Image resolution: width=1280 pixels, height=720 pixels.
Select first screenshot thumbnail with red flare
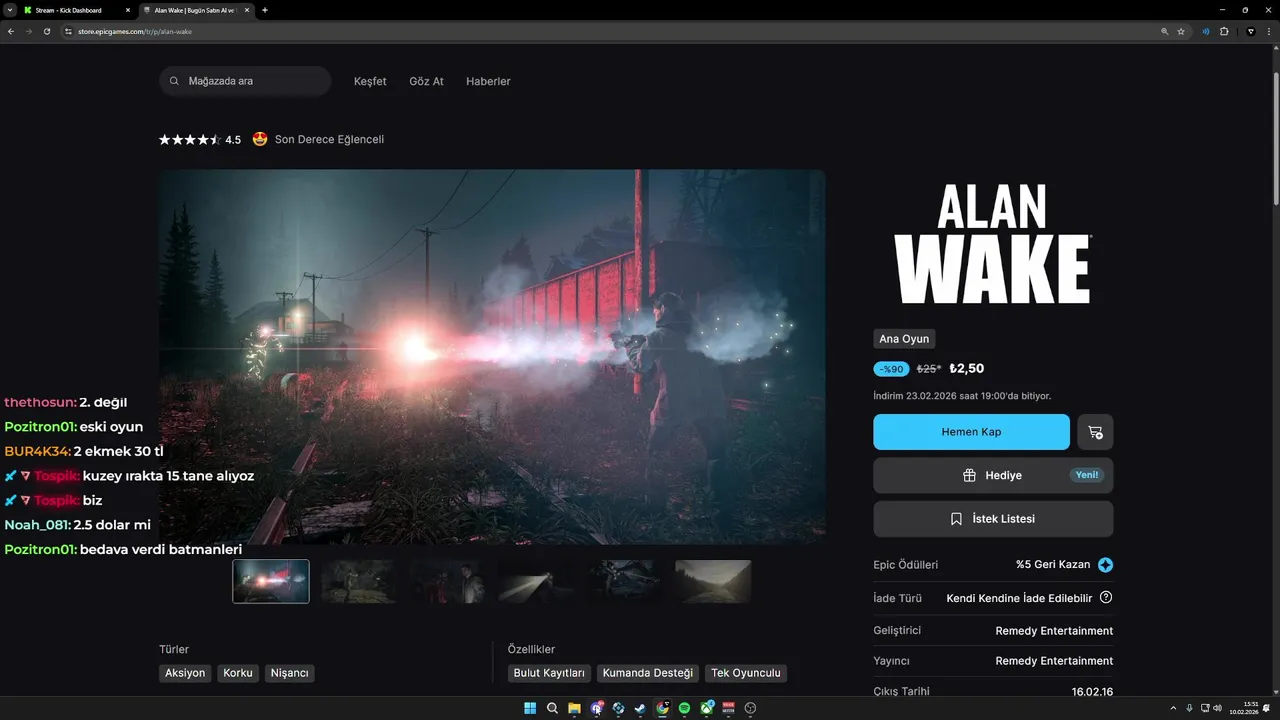point(271,581)
